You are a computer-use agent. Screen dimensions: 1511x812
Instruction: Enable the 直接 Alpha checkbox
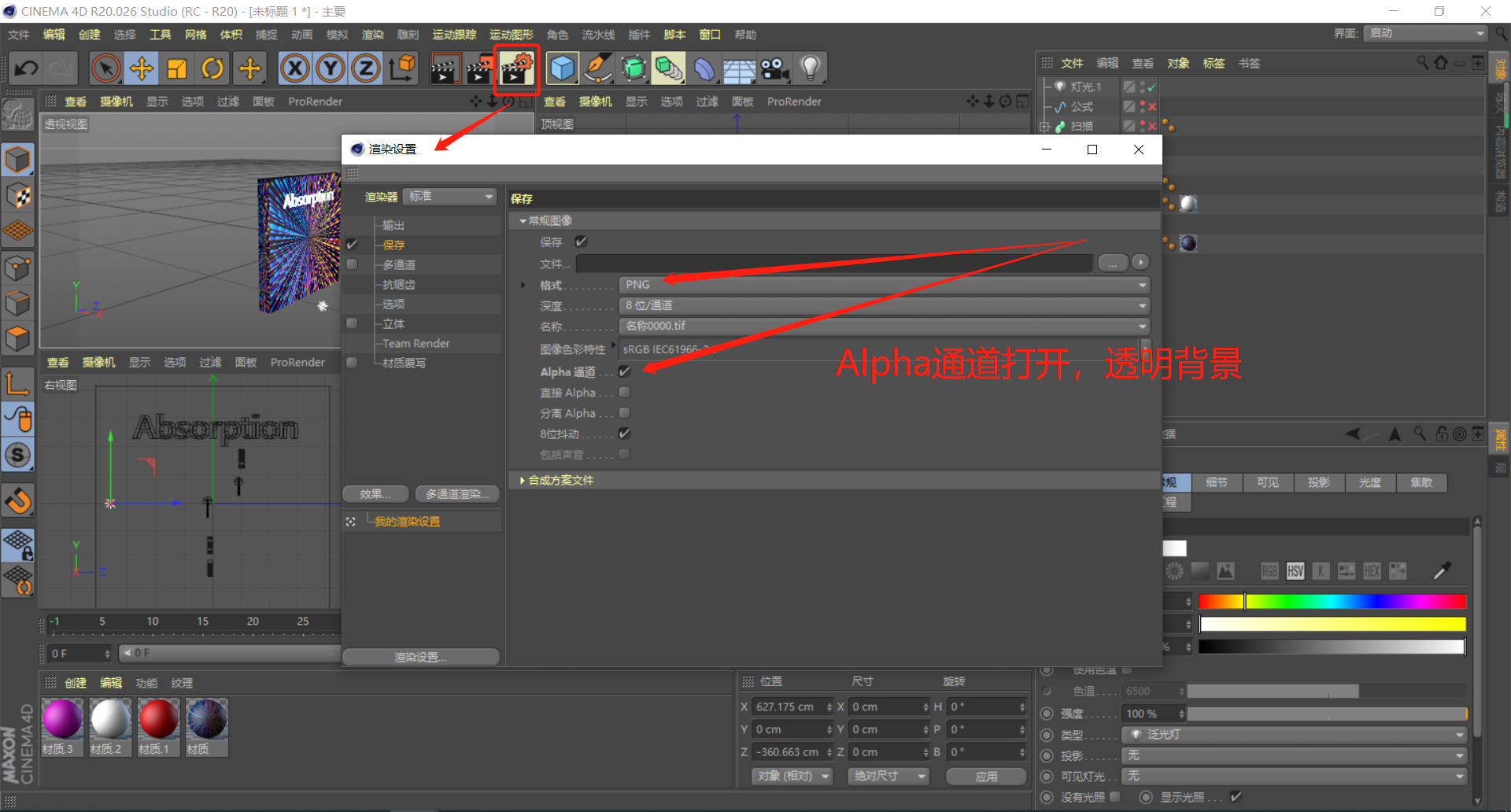point(624,392)
